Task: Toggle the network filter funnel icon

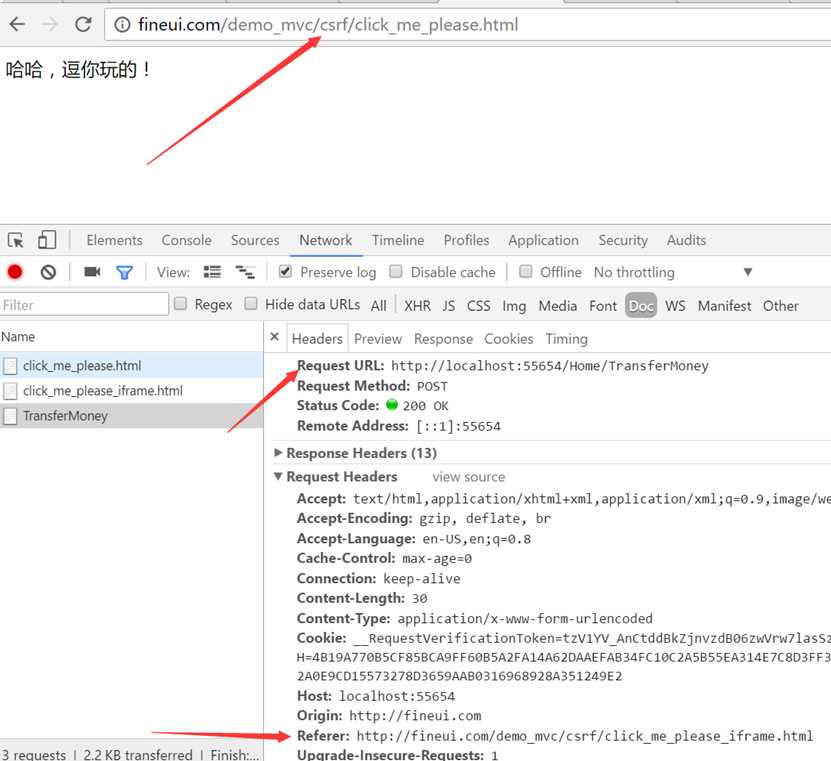Action: [x=124, y=272]
